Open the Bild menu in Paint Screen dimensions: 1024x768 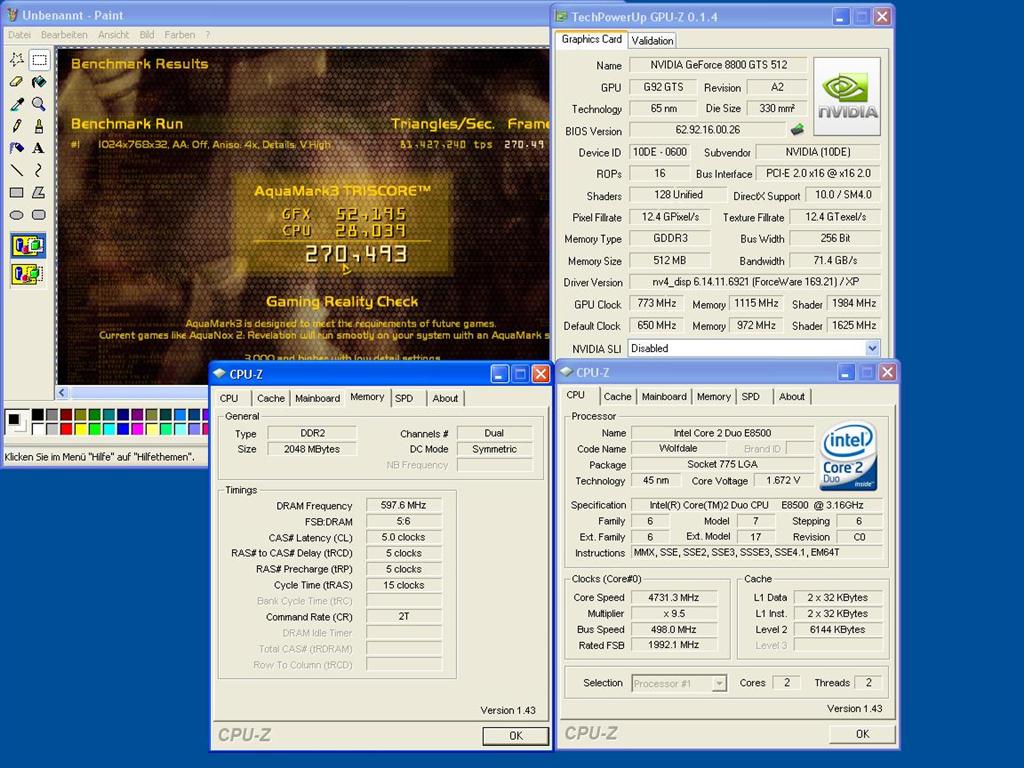point(147,35)
